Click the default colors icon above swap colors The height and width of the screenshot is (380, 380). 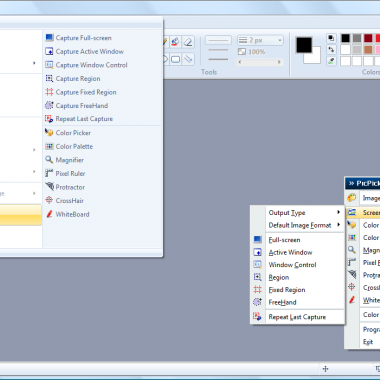(331, 38)
